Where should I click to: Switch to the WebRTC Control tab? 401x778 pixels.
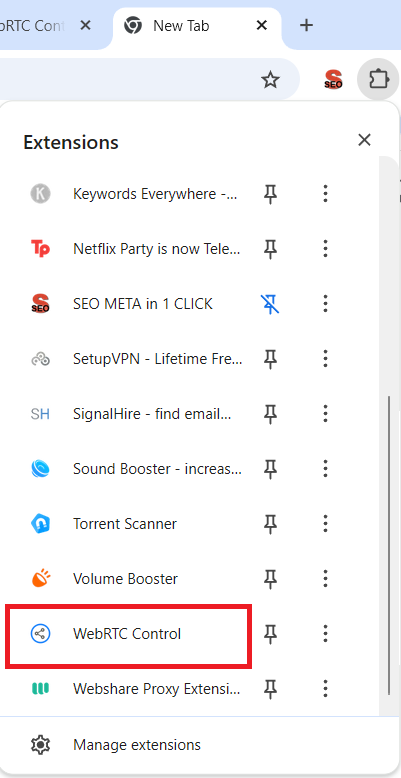coord(52,26)
